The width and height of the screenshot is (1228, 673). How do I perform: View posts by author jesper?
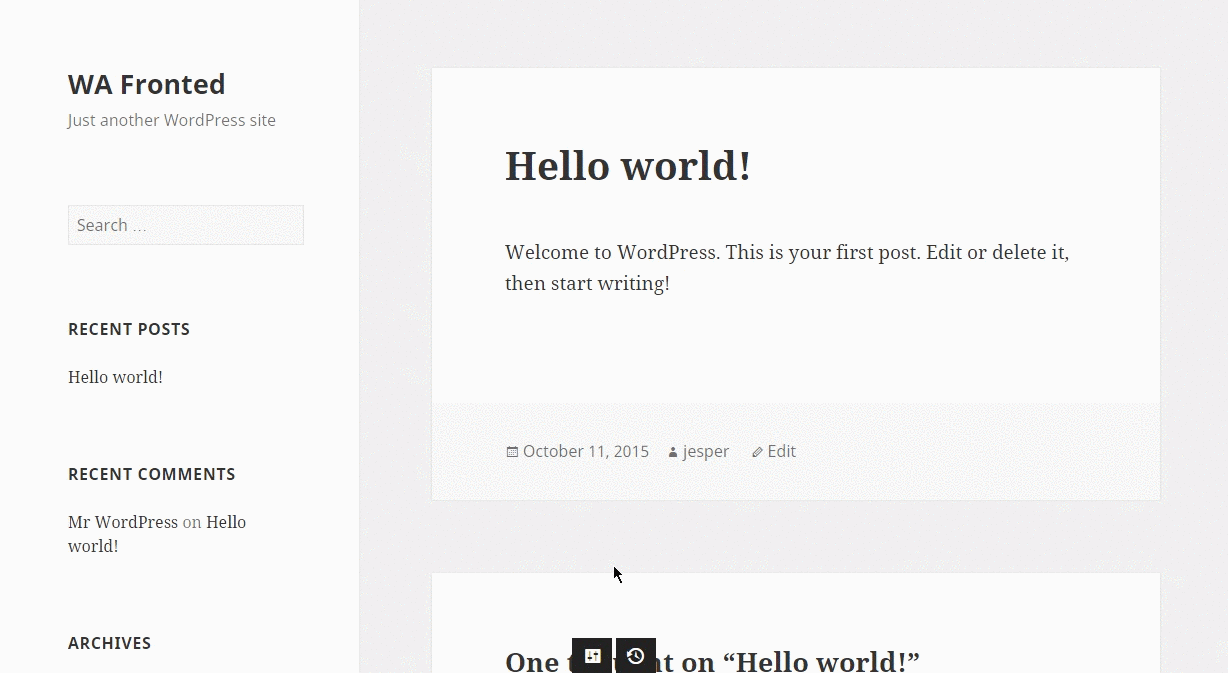coord(705,451)
